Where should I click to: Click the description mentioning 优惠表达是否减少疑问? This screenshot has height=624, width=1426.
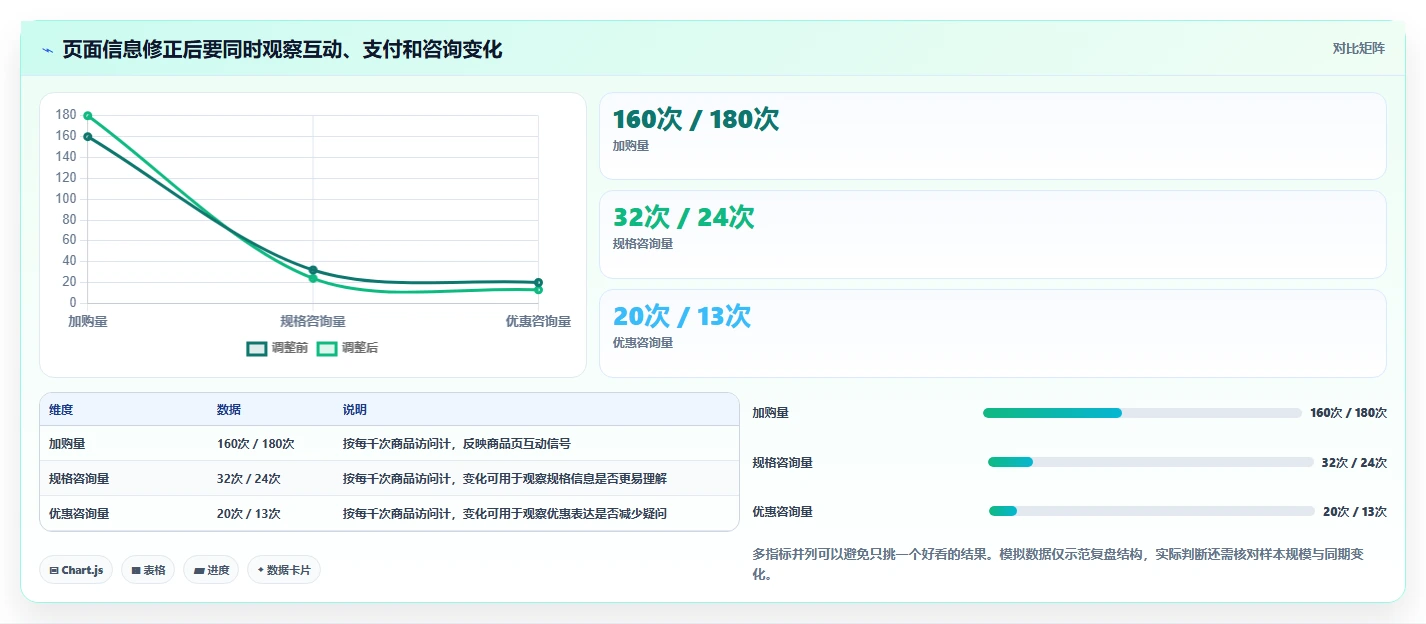pos(505,514)
